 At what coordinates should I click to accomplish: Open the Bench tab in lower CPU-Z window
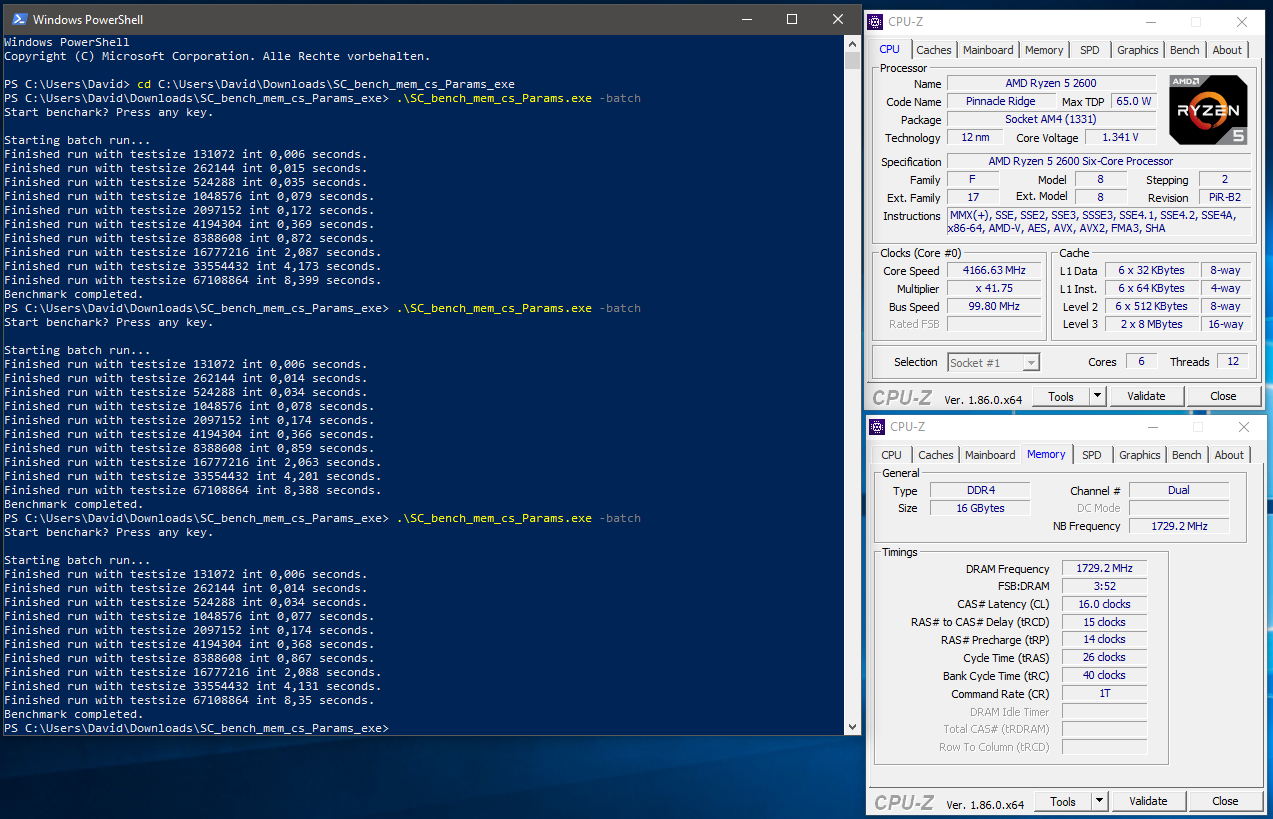tap(1187, 455)
